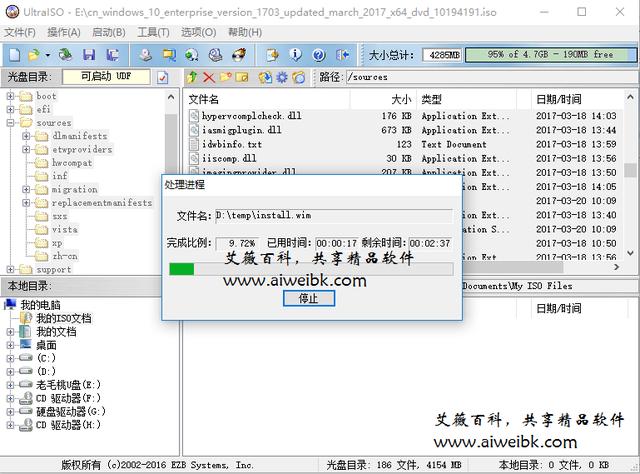Click the New folder icon in path bar

click(225, 77)
